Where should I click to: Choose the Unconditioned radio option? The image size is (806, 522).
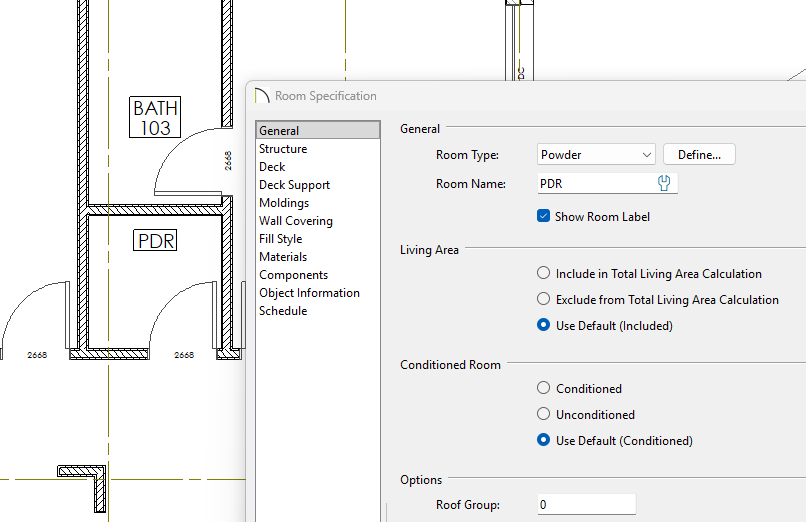(x=544, y=414)
